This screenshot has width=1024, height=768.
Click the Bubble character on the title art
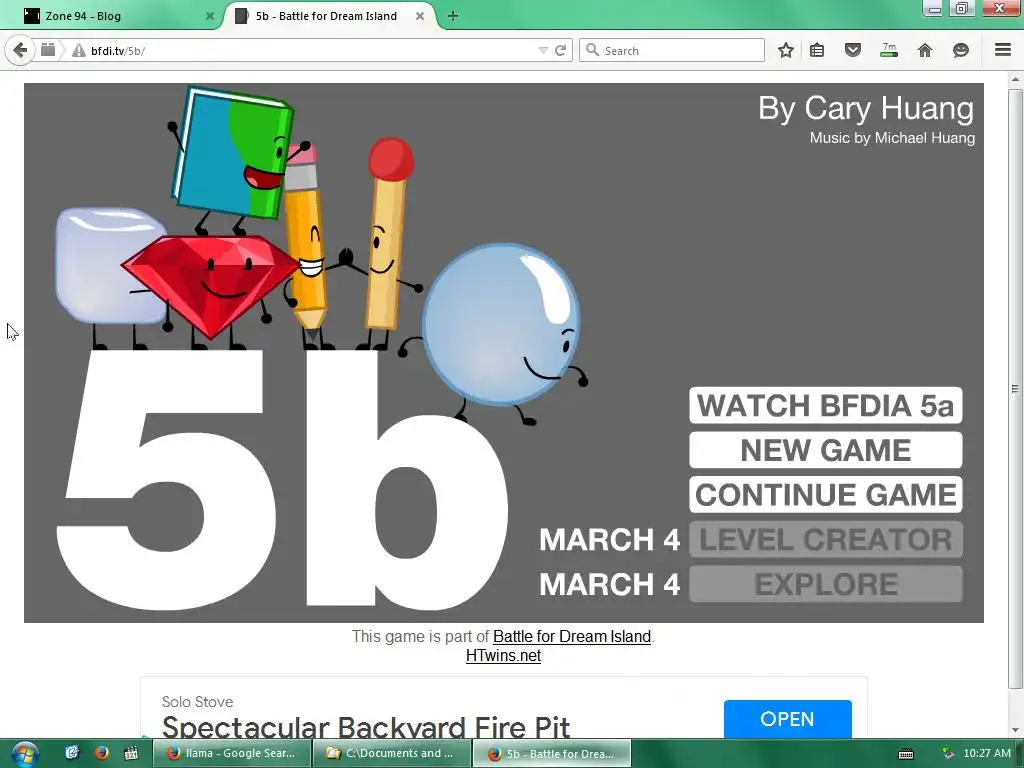coord(503,327)
